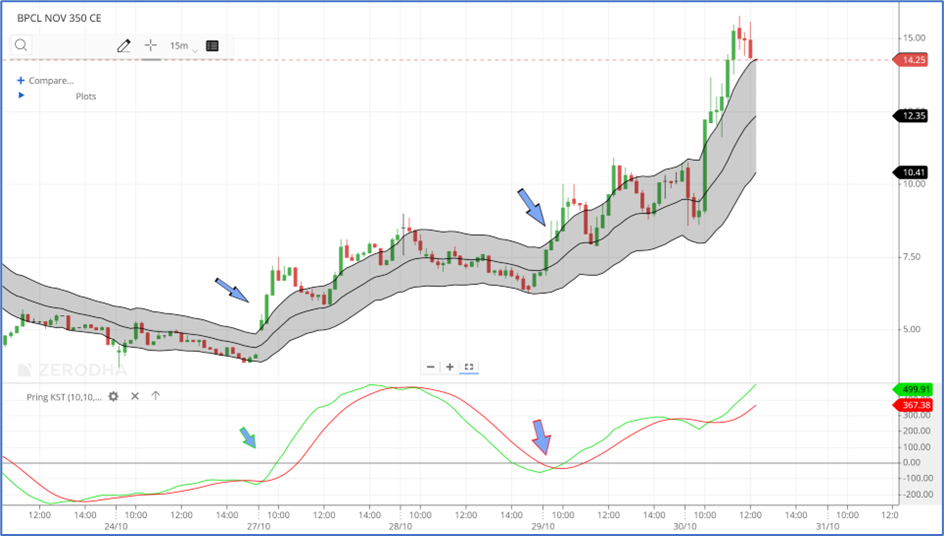
Task: Remove Pring KST indicator with X
Action: pyautogui.click(x=135, y=396)
